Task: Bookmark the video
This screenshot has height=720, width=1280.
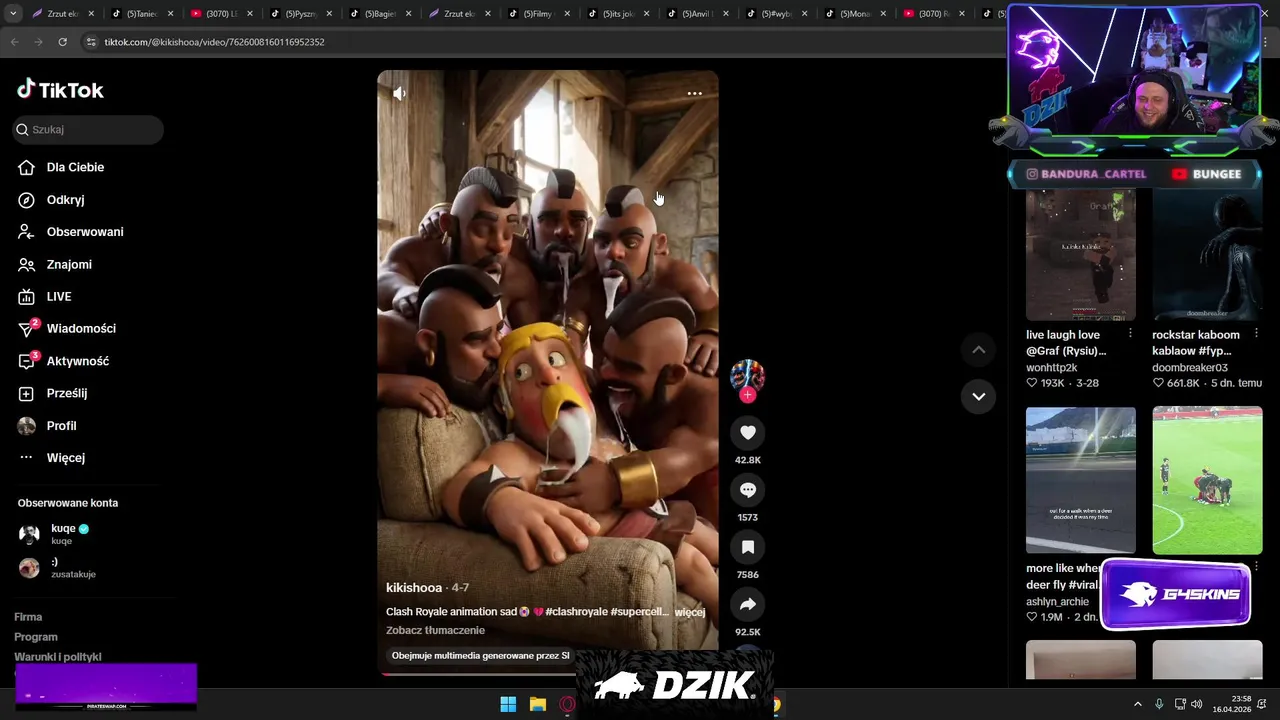Action: click(748, 547)
